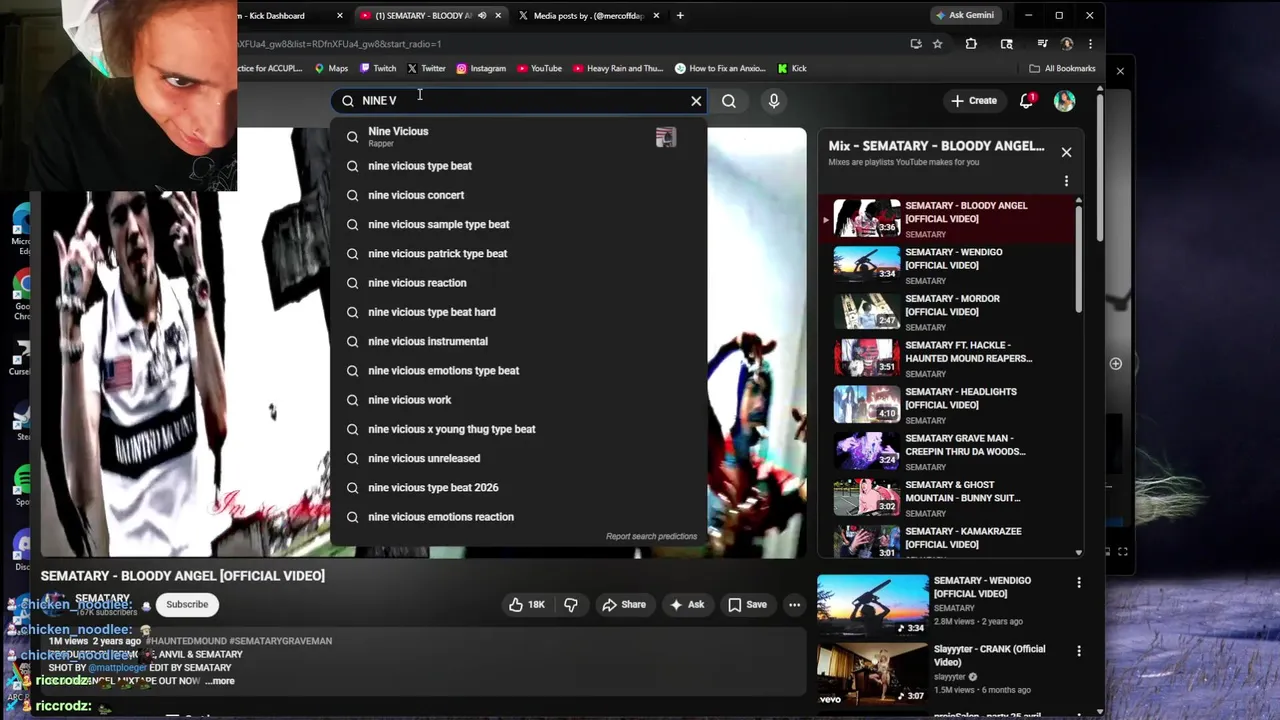Screen dimensions: 1280x720
Task: Open the Twitch bookmark
Action: 378,68
